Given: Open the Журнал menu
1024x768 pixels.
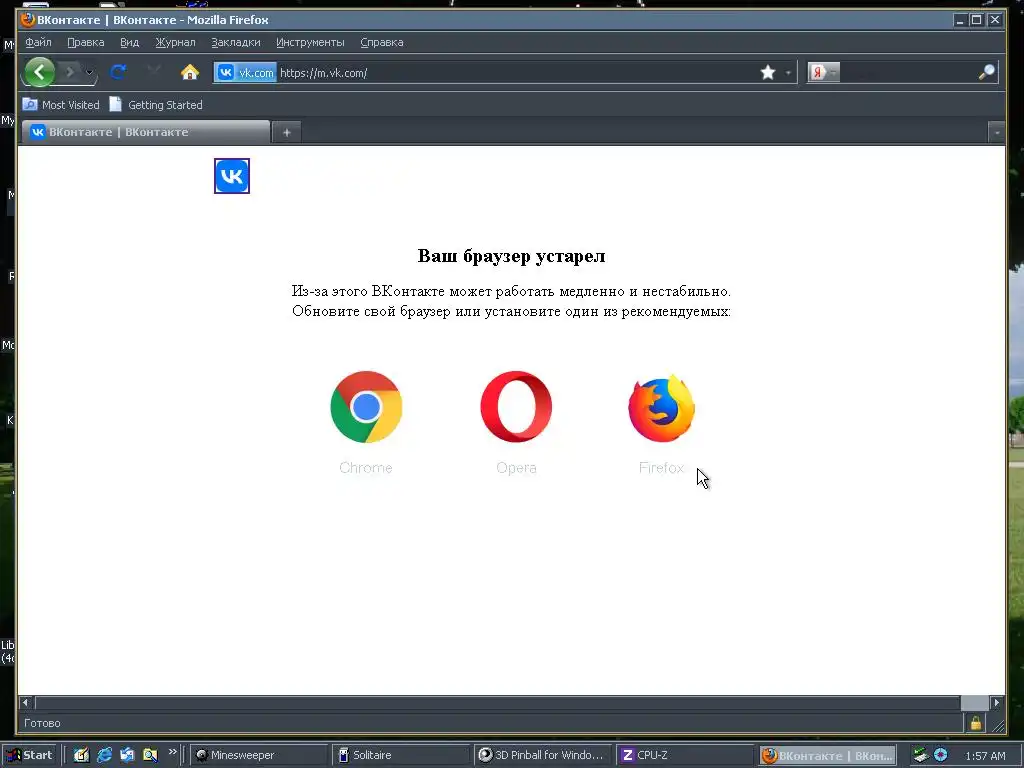Looking at the screenshot, I should (175, 42).
